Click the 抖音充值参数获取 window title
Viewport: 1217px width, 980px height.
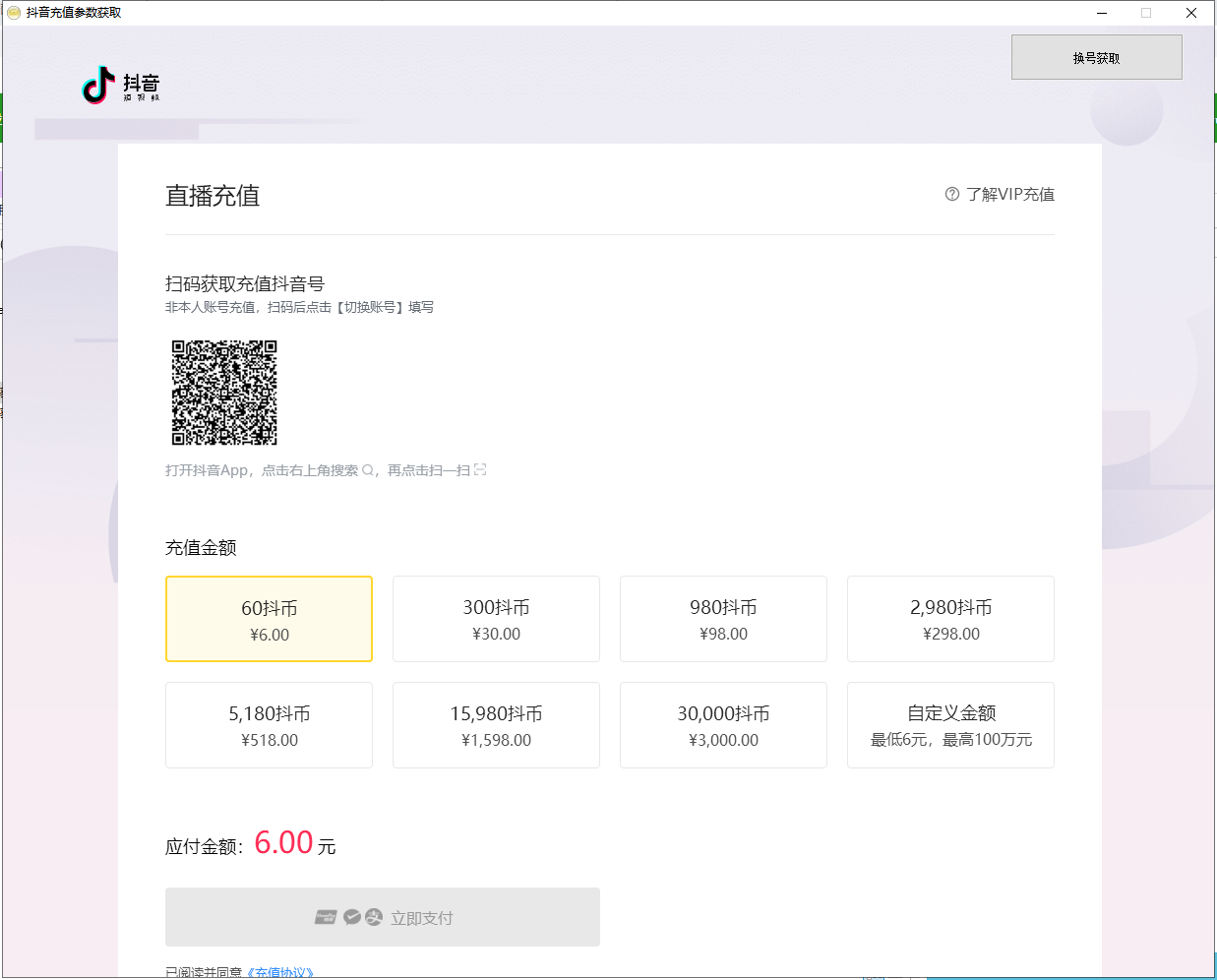(x=74, y=13)
